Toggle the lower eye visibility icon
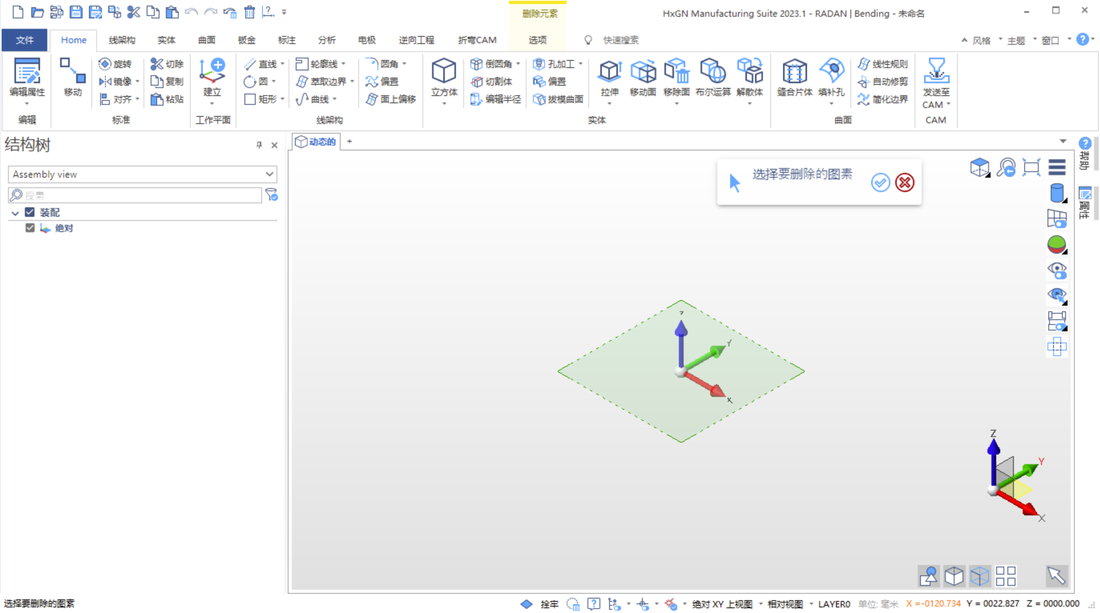This screenshot has width=1100, height=613. (1057, 295)
